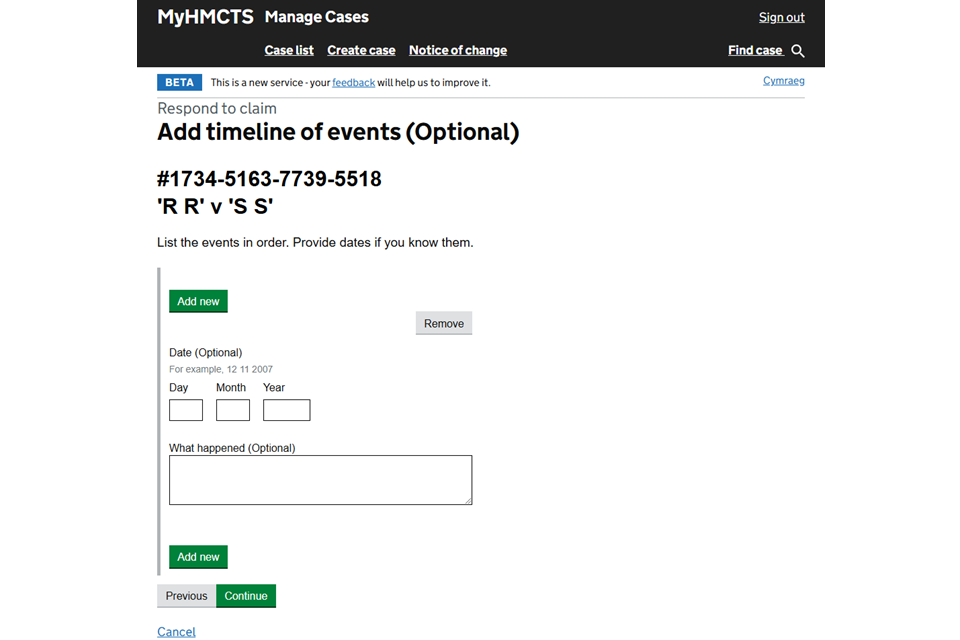
Task: Focus the Month input field
Action: [x=233, y=410]
